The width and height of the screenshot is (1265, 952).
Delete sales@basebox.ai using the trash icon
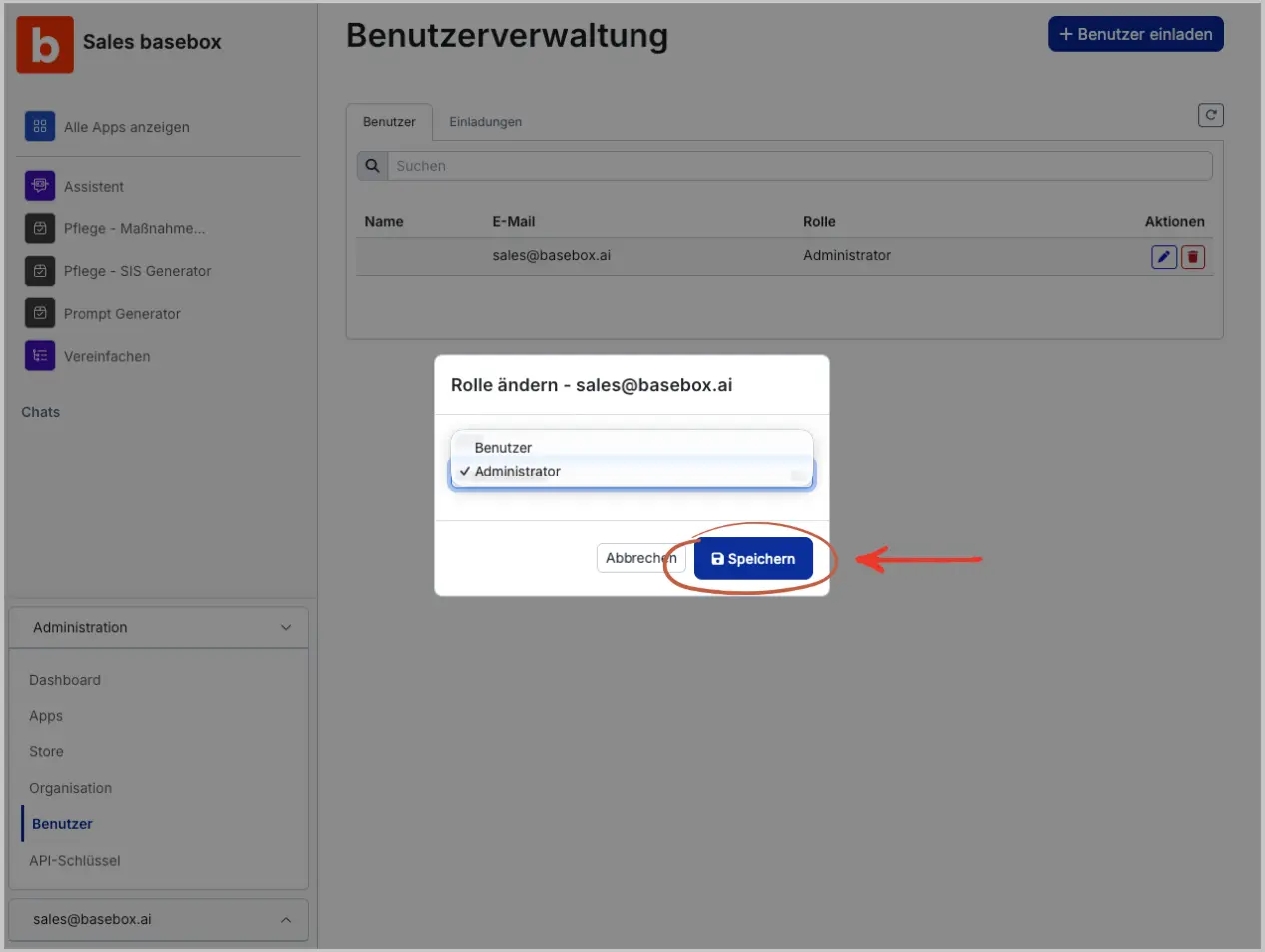click(1193, 256)
